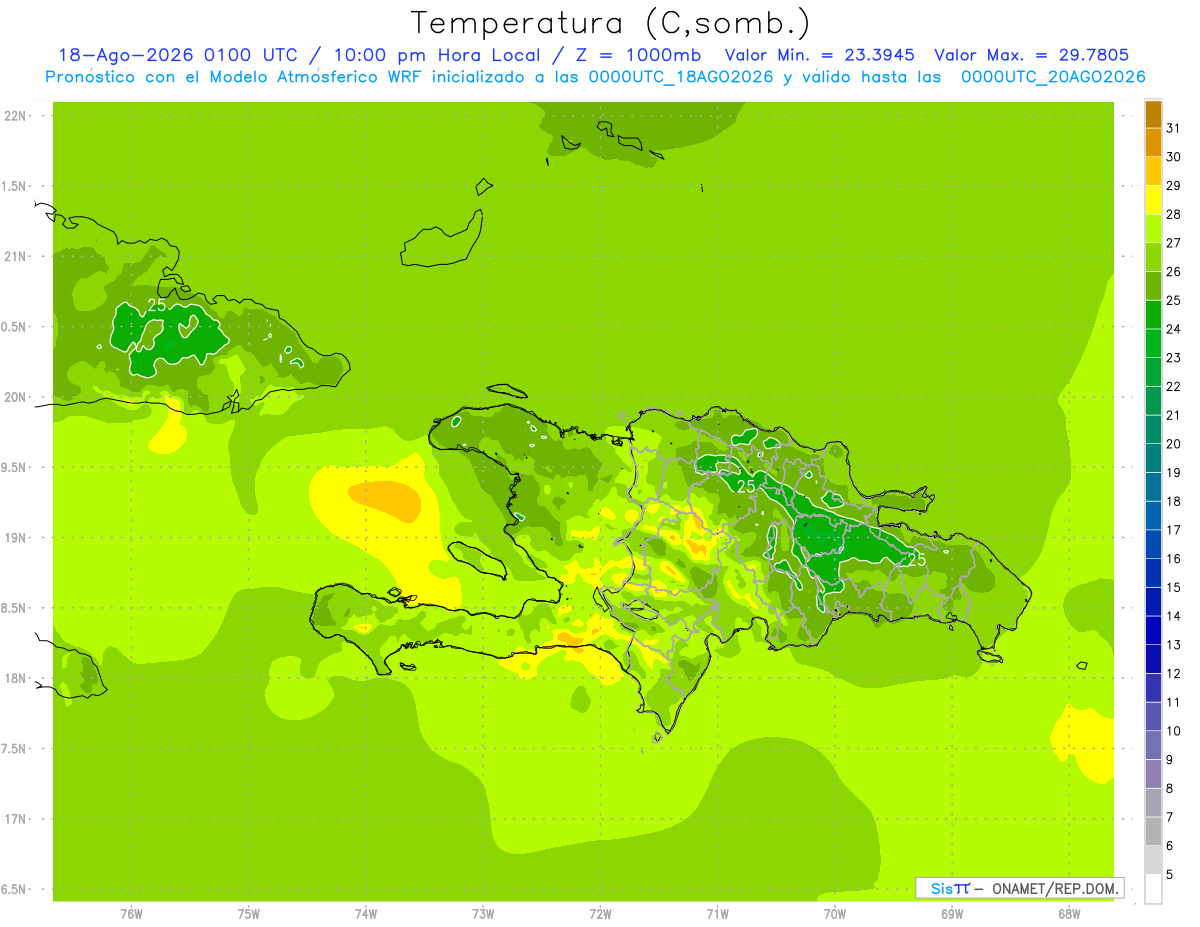The width and height of the screenshot is (1200, 927).
Task: Click the 18N latitude axis label
Action: [x=17, y=678]
